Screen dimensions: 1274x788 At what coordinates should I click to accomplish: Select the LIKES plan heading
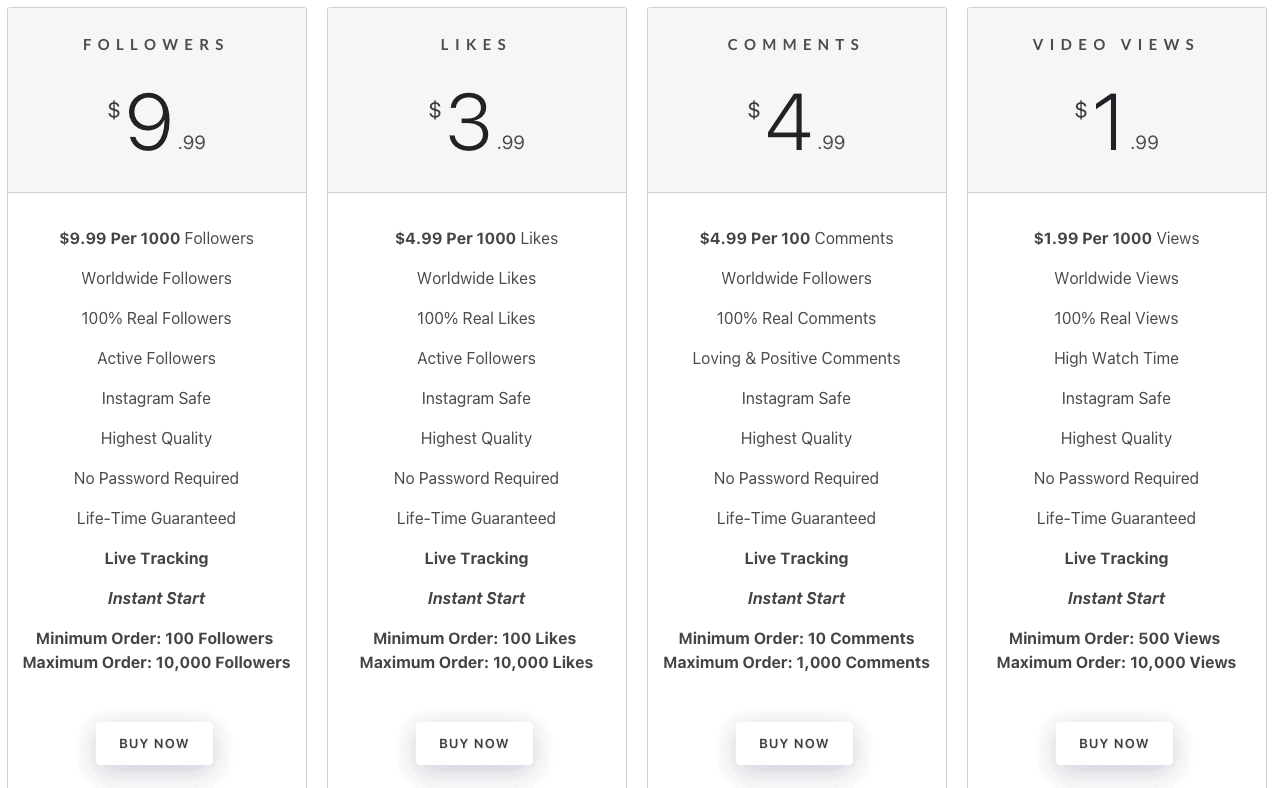point(476,45)
